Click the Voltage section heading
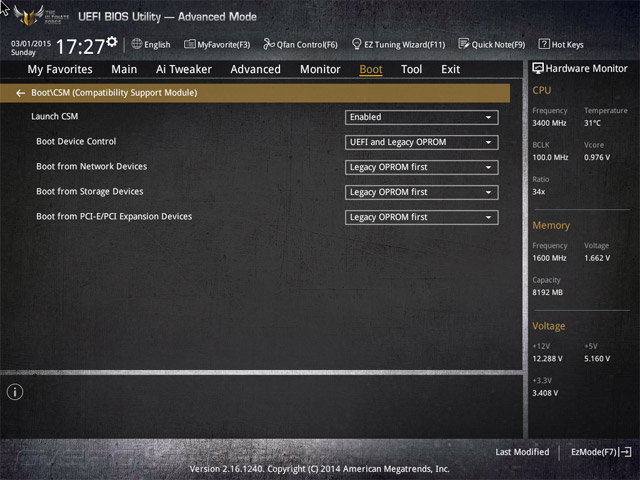The height and width of the screenshot is (480, 640). pos(549,326)
